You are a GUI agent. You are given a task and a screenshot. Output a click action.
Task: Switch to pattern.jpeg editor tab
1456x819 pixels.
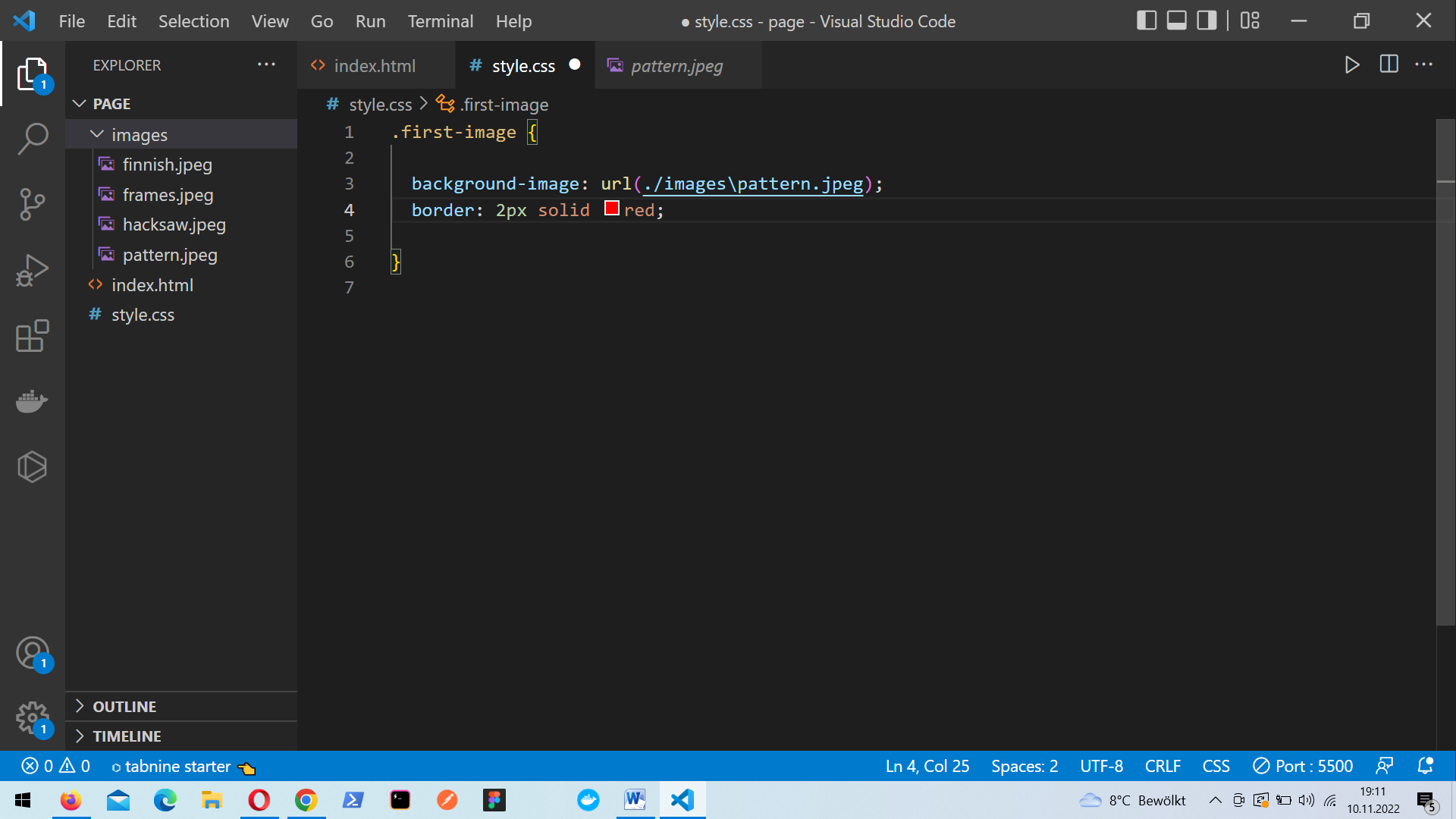[x=677, y=66]
